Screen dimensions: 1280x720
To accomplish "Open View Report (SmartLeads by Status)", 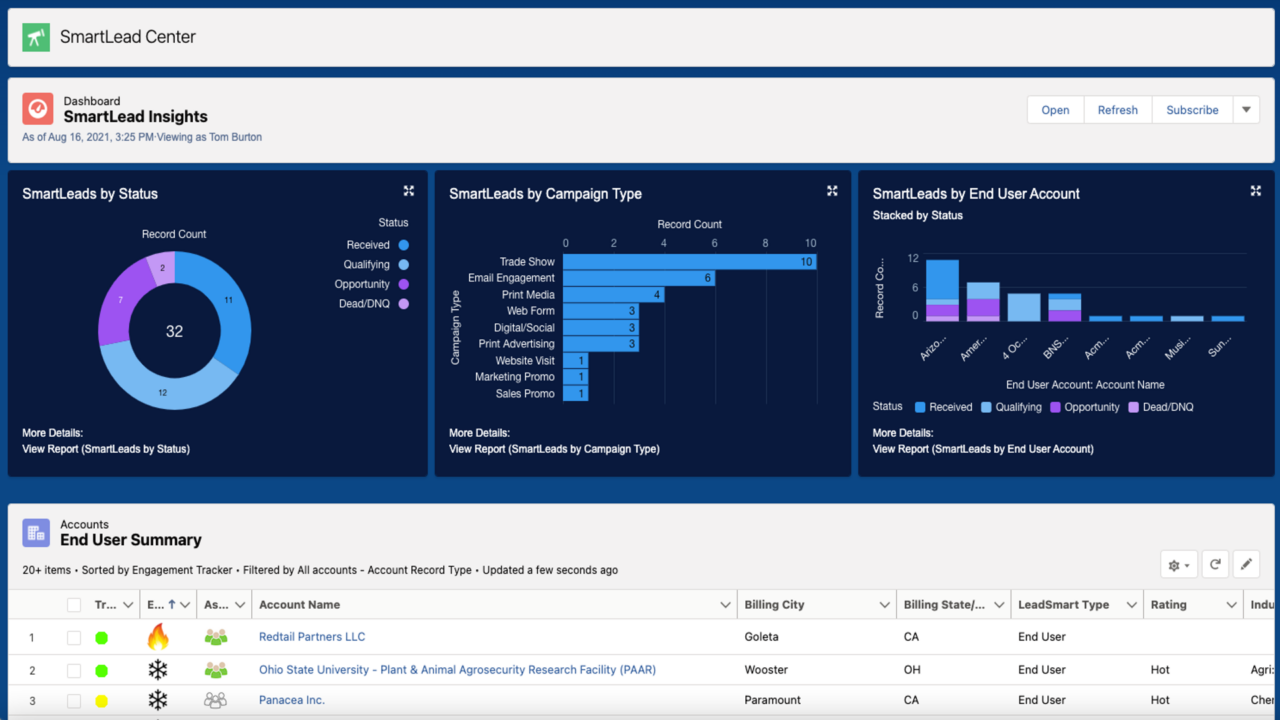I will [106, 449].
